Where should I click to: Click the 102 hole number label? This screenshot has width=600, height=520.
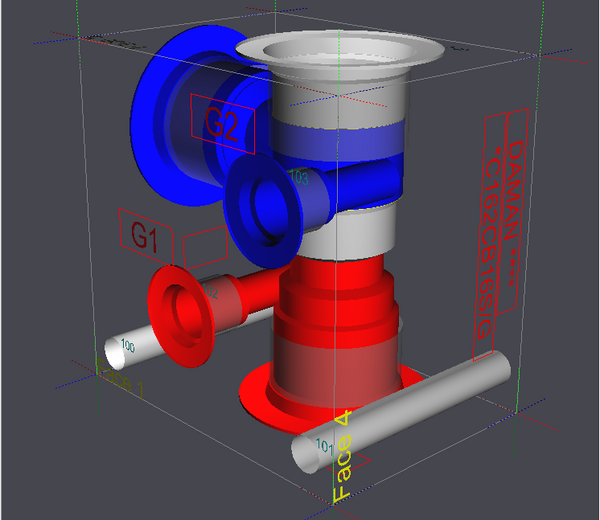point(210,291)
